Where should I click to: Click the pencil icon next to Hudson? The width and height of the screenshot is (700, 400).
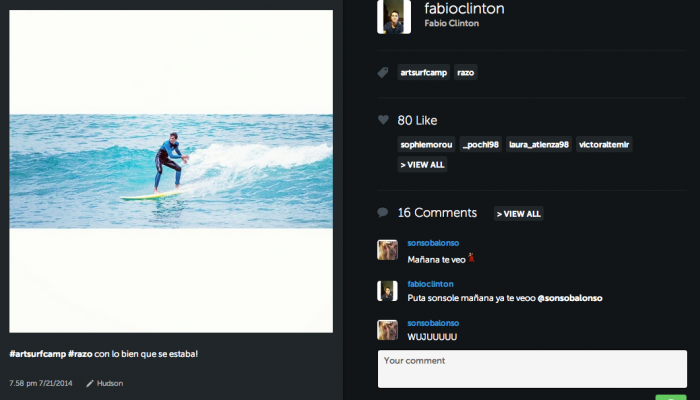90,383
